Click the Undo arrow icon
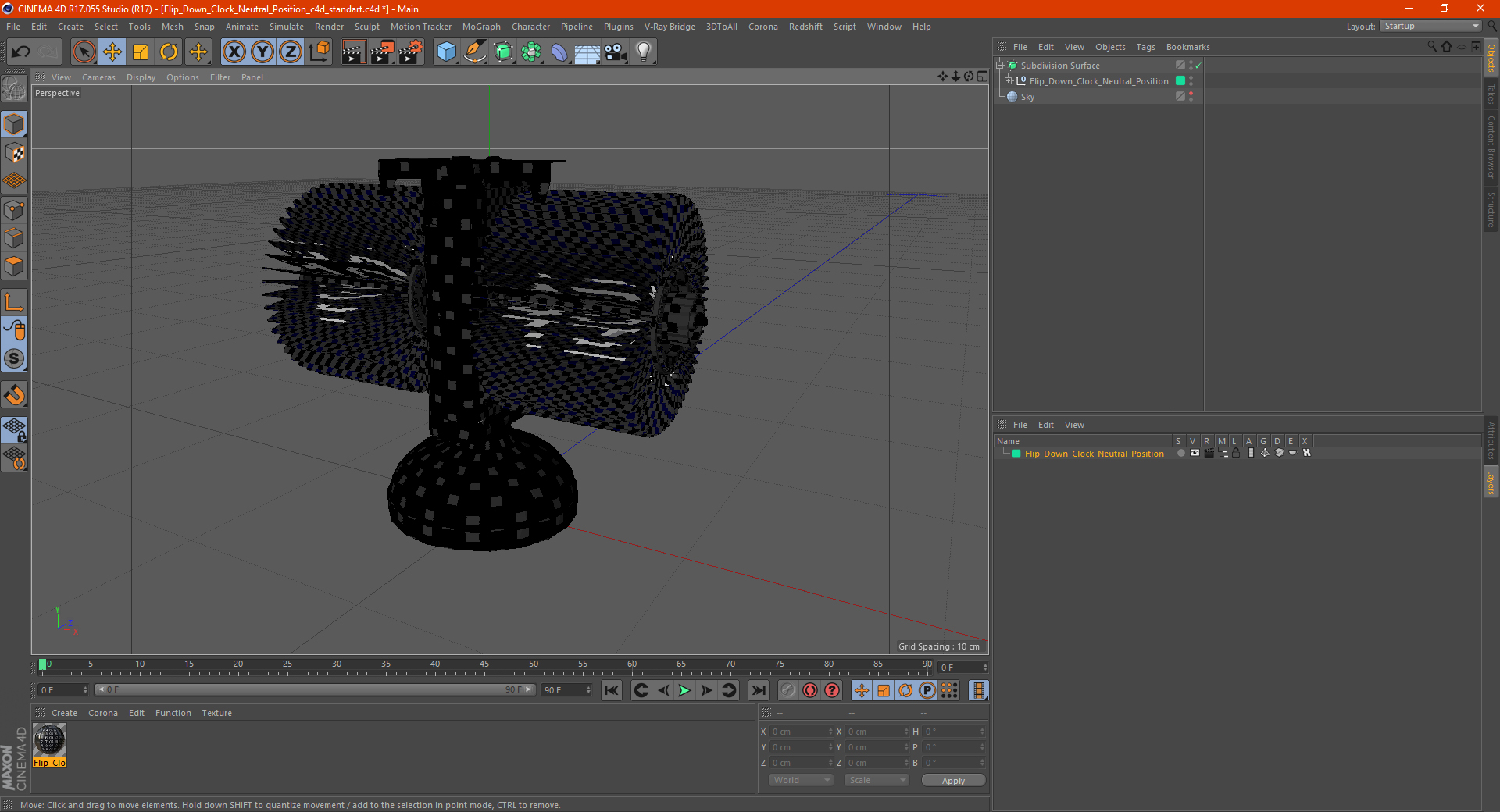The width and height of the screenshot is (1500, 812). point(21,52)
